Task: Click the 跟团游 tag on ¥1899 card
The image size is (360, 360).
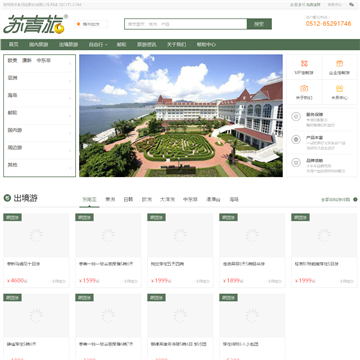Action: [x=228, y=217]
